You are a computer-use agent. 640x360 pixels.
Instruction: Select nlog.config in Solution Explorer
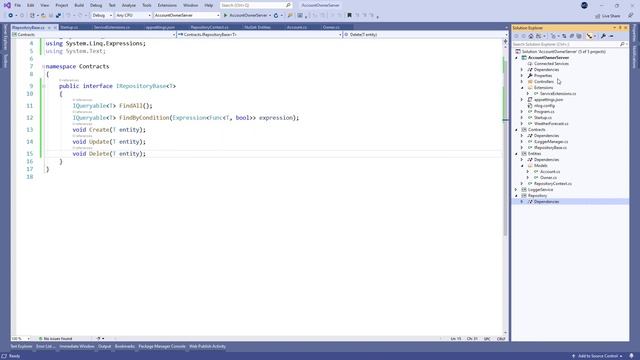click(544, 106)
